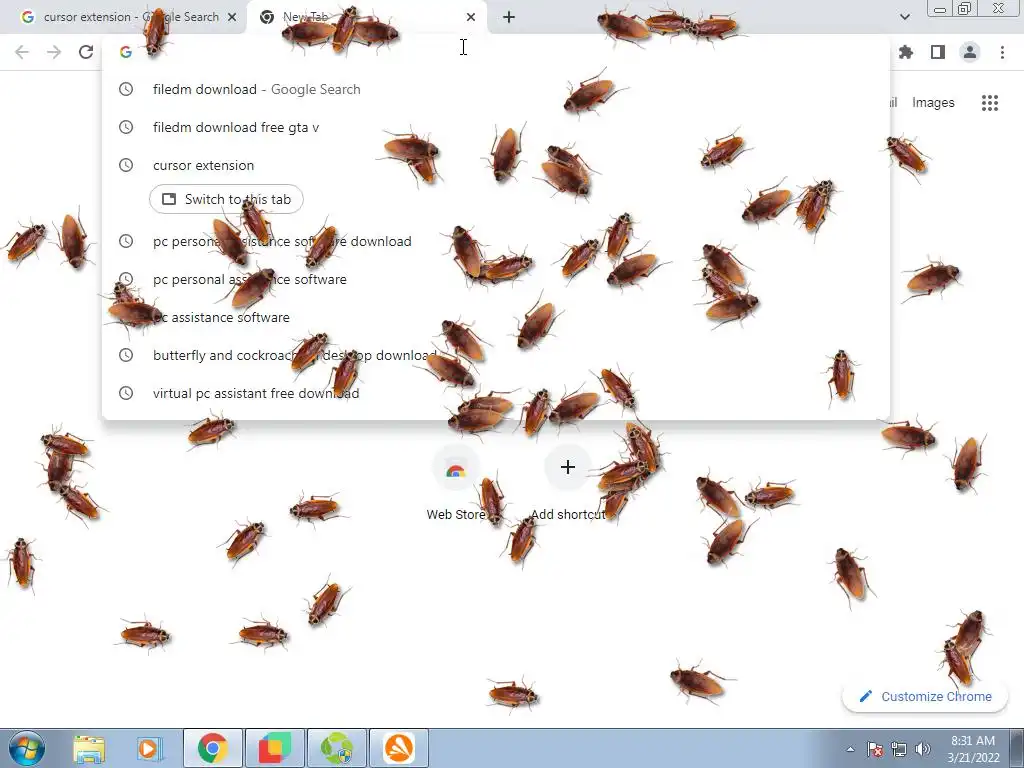Choose suggestion filedm download - Google Search
Image resolution: width=1024 pixels, height=768 pixels.
point(496,89)
